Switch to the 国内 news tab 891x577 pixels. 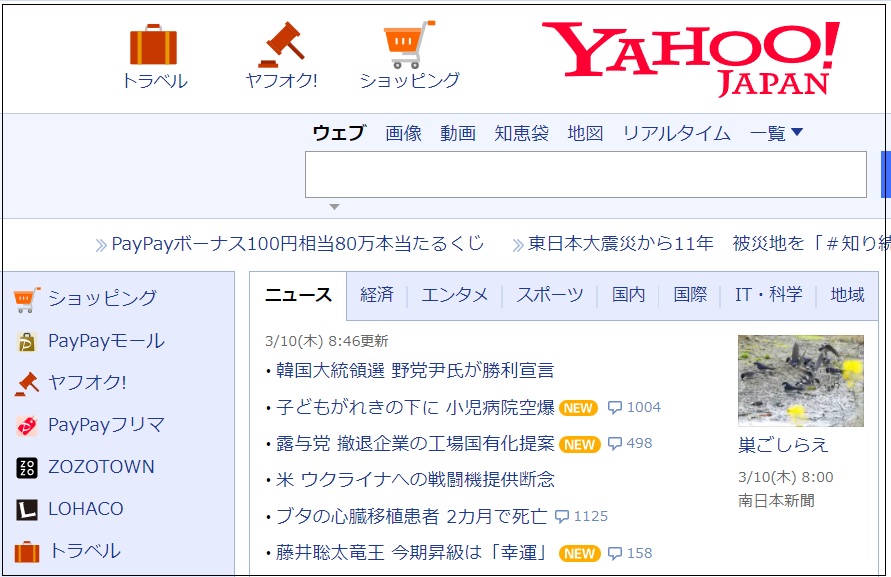point(628,294)
